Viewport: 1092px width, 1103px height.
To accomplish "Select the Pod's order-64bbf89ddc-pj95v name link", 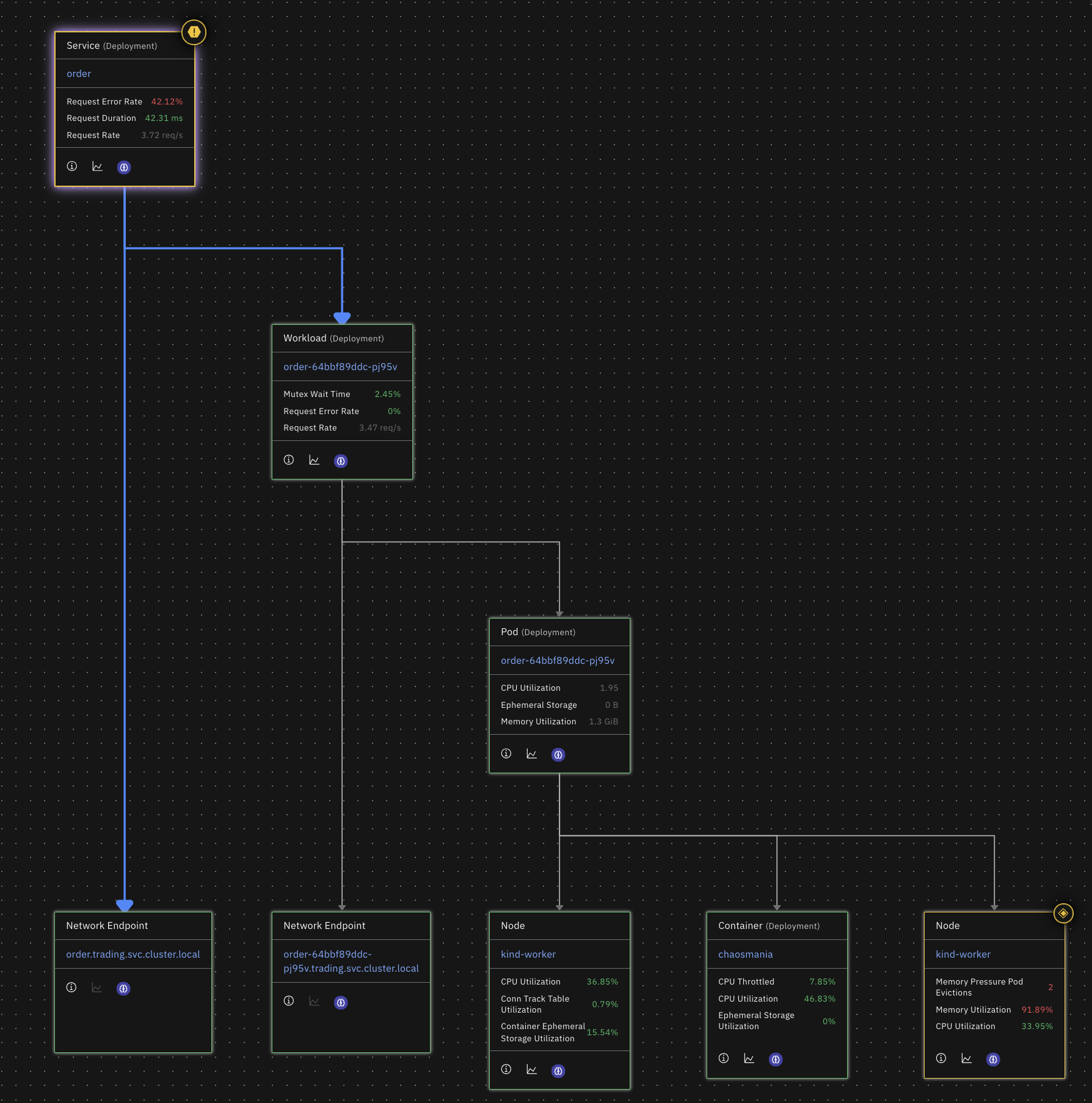I will coord(558,660).
